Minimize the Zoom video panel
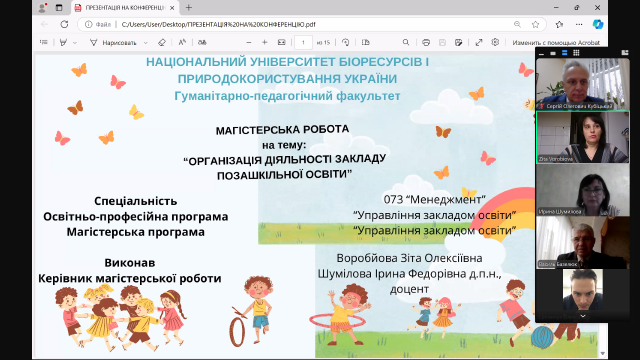Image resolution: width=640 pixels, height=360 pixels. 541,53
